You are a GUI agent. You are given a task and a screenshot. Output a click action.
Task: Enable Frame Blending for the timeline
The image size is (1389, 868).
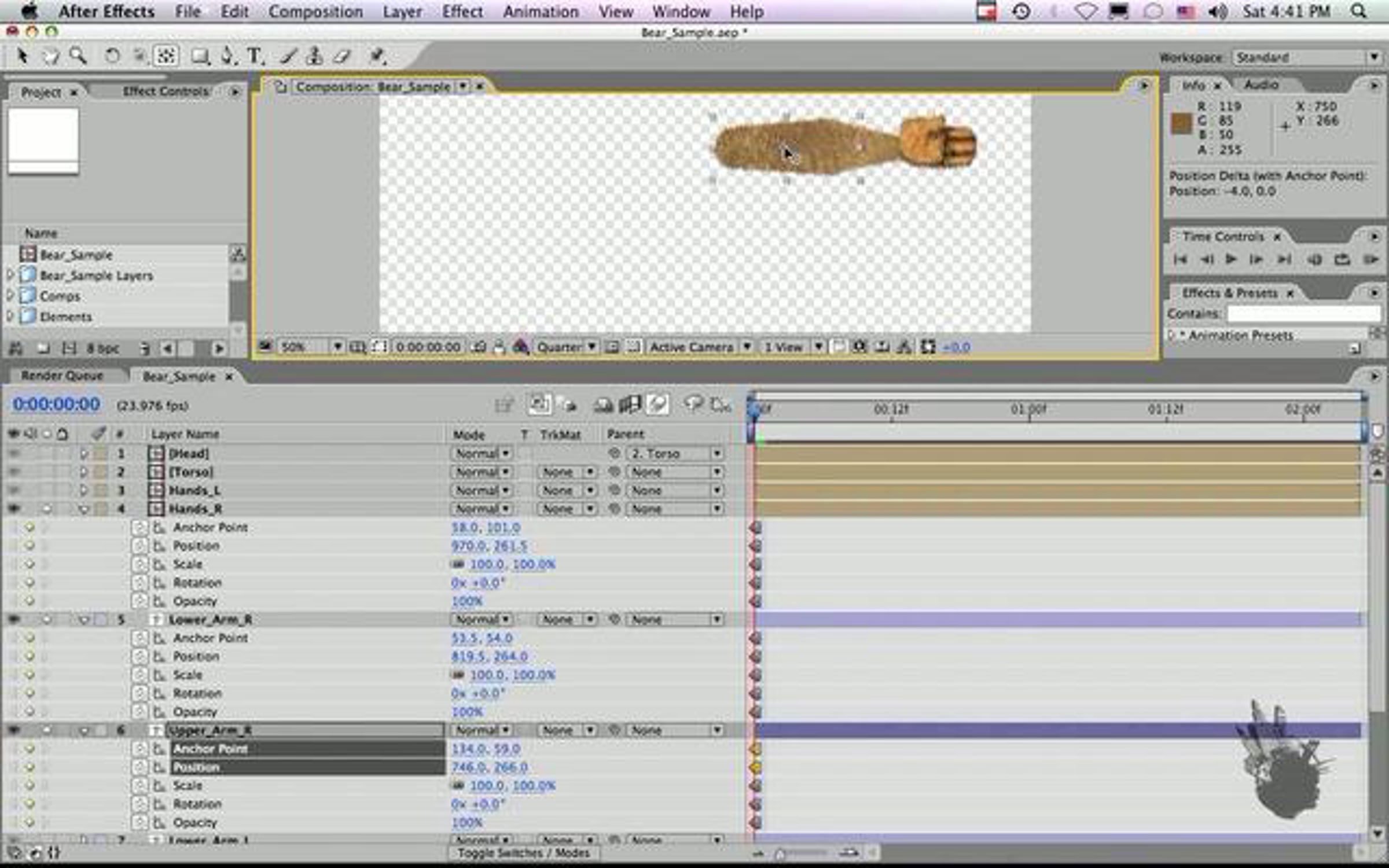(x=630, y=404)
